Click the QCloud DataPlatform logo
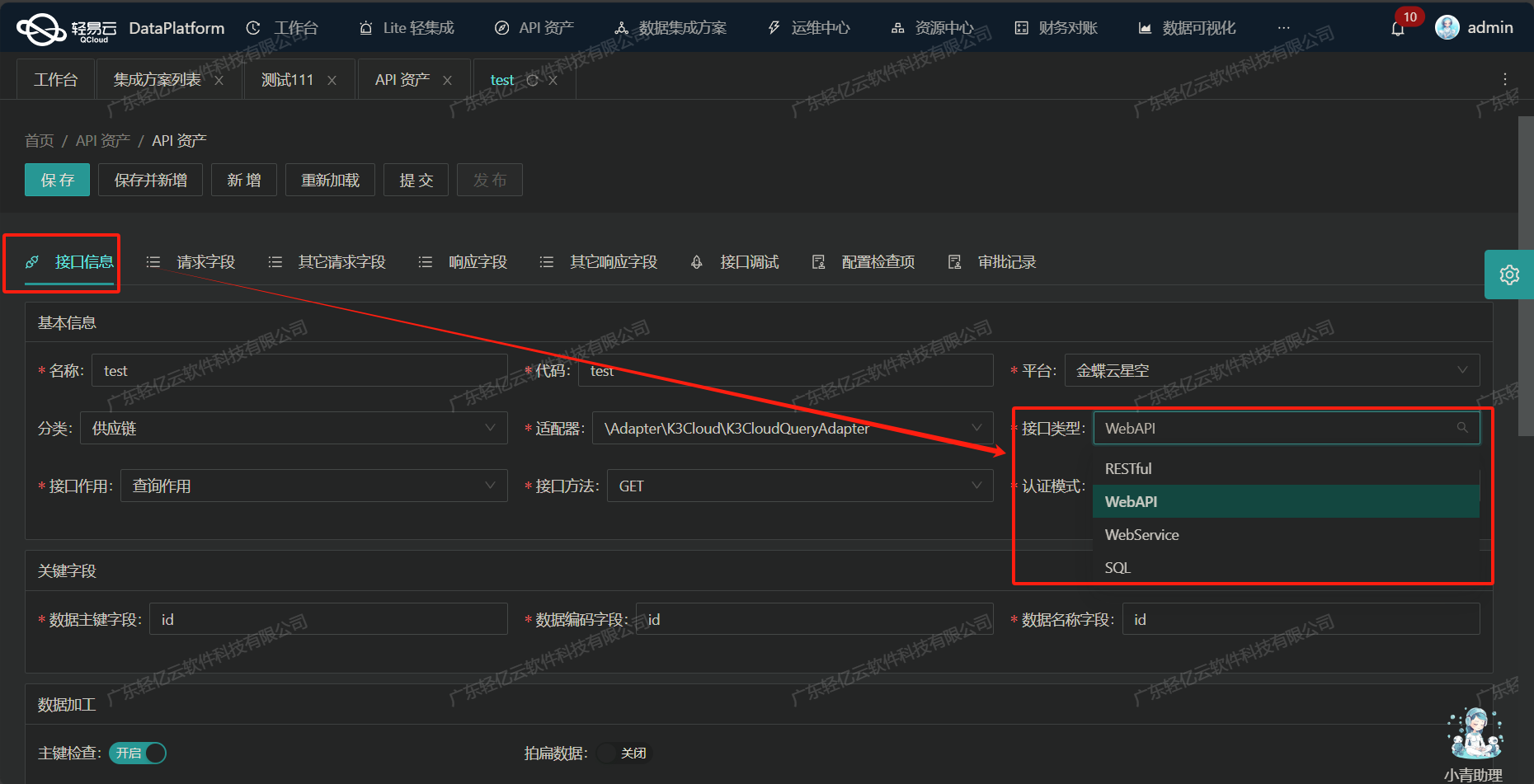This screenshot has width=1534, height=784. [120, 29]
